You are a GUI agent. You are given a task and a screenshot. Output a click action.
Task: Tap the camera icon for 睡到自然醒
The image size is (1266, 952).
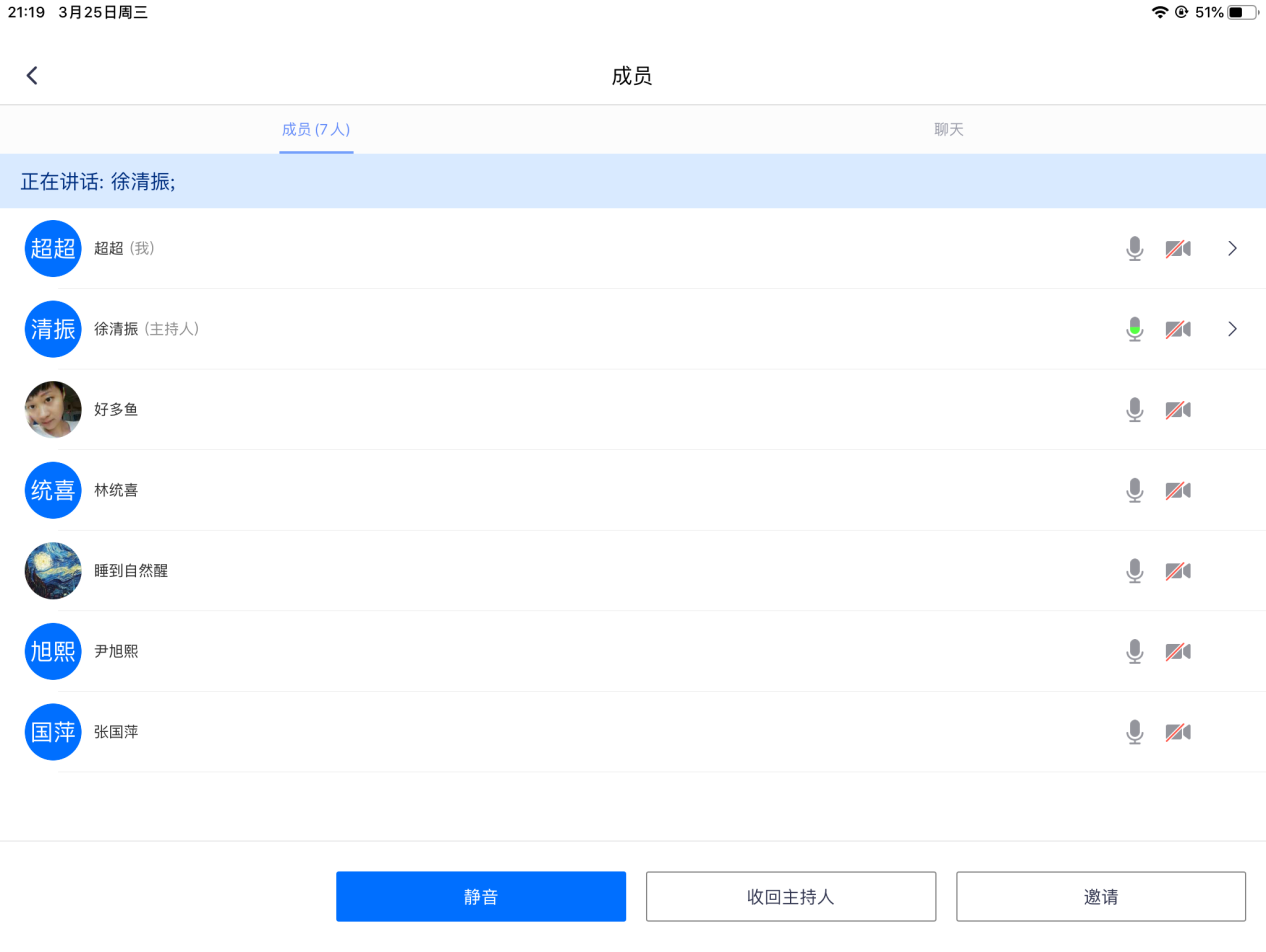(1178, 571)
